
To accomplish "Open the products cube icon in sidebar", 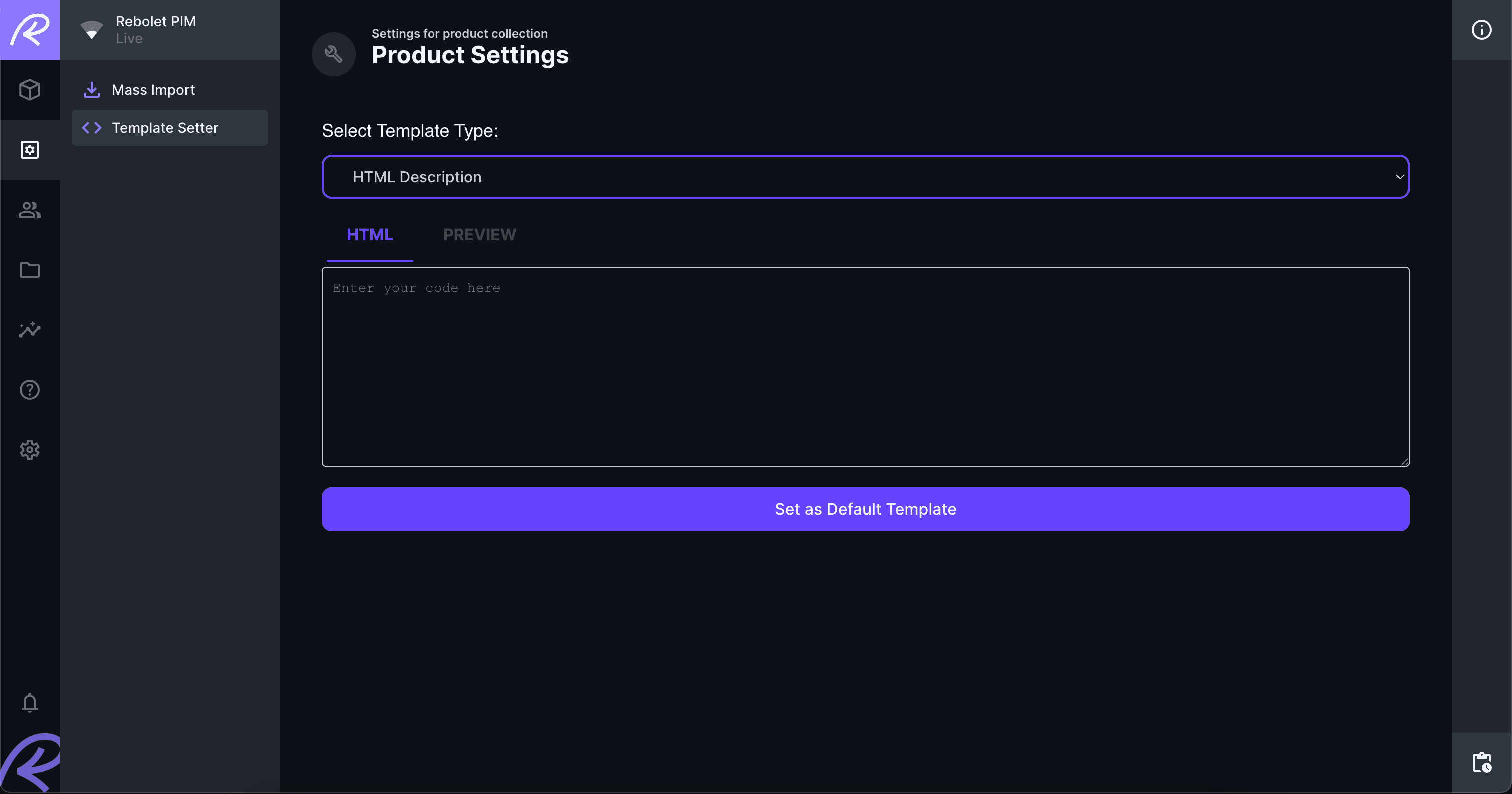I will [x=30, y=90].
